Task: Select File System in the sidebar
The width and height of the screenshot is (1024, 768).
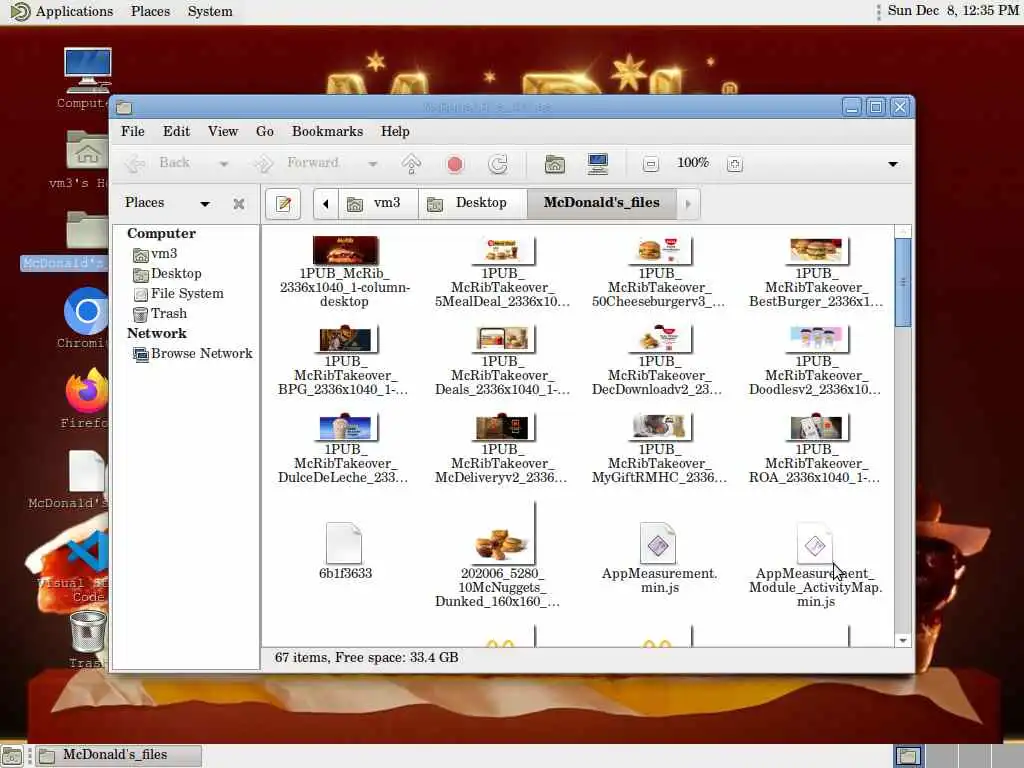Action: 178,294
